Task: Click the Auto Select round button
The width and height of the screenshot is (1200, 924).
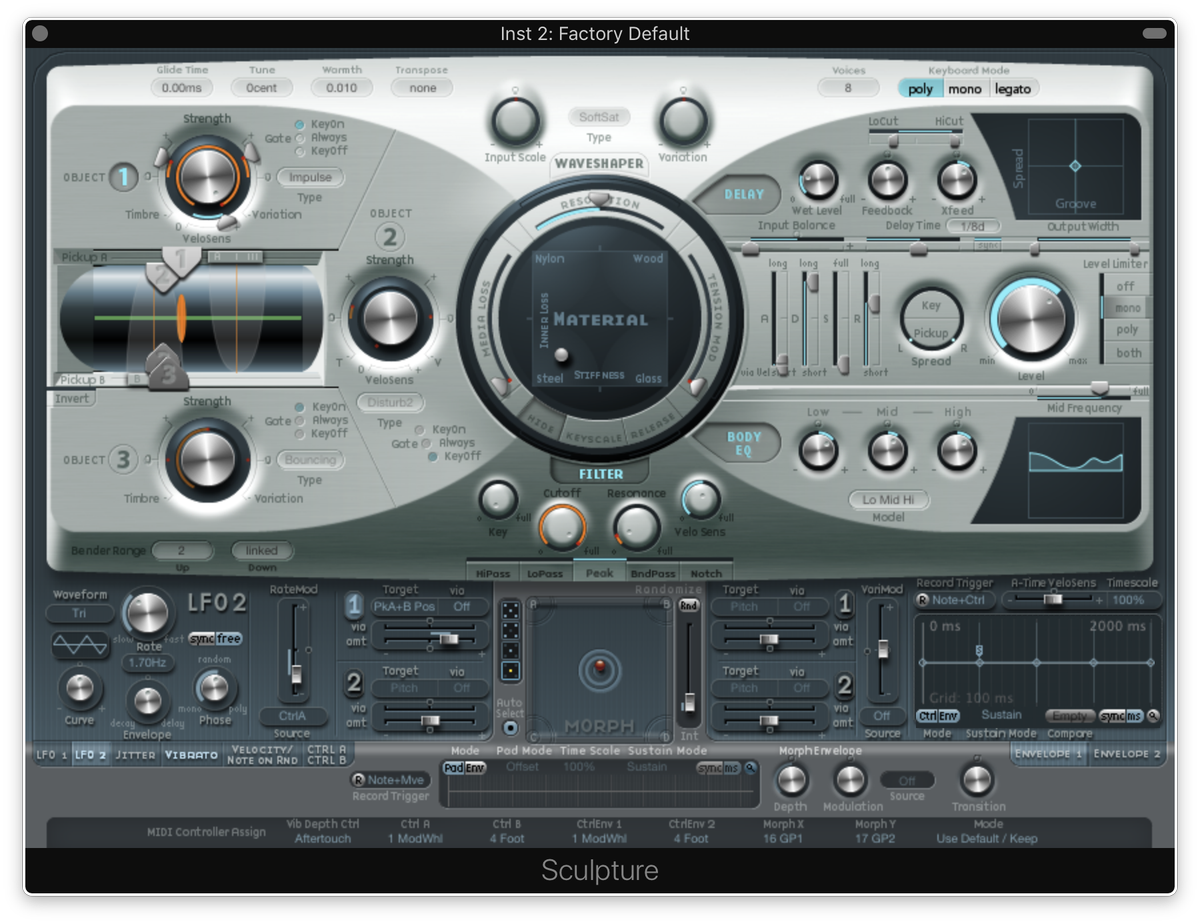Action: (x=510, y=728)
